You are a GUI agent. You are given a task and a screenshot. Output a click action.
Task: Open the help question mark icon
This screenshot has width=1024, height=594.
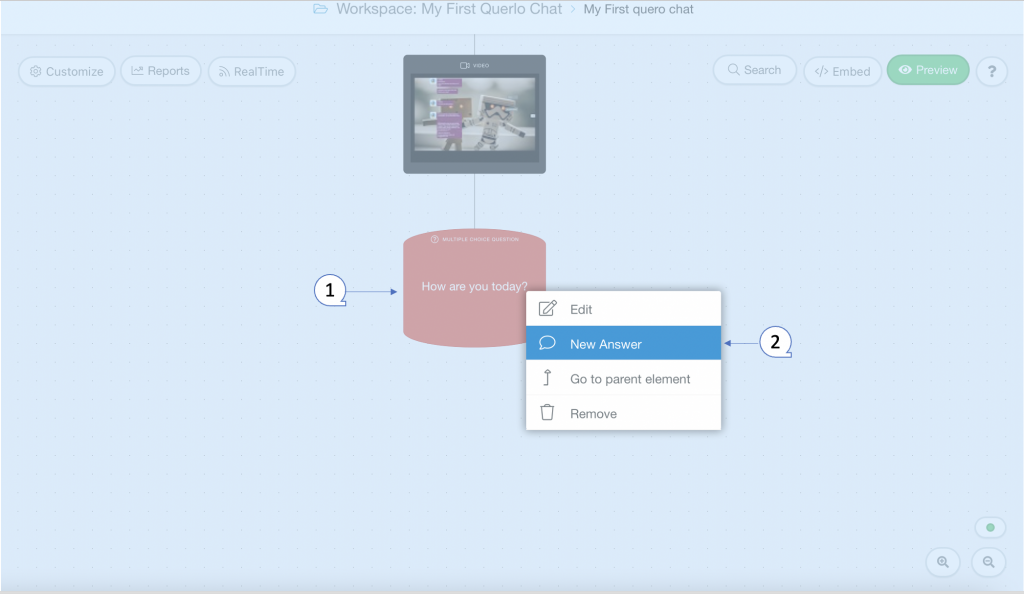tap(991, 71)
